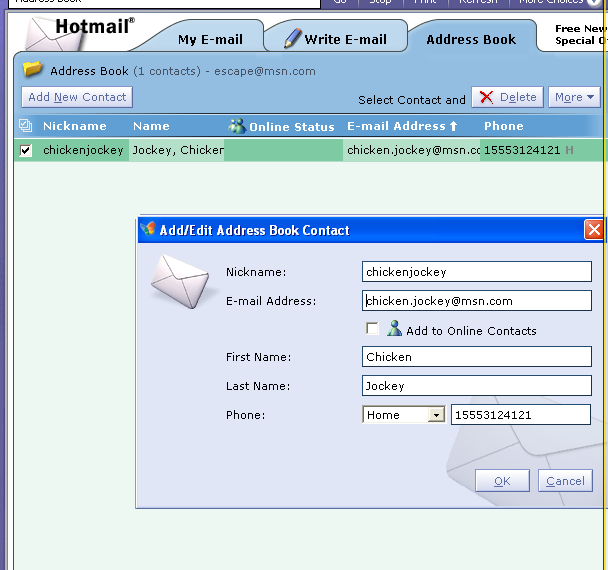The height and width of the screenshot is (570, 608).
Task: Click the envelope picture inside the contact dialog
Action: click(183, 280)
